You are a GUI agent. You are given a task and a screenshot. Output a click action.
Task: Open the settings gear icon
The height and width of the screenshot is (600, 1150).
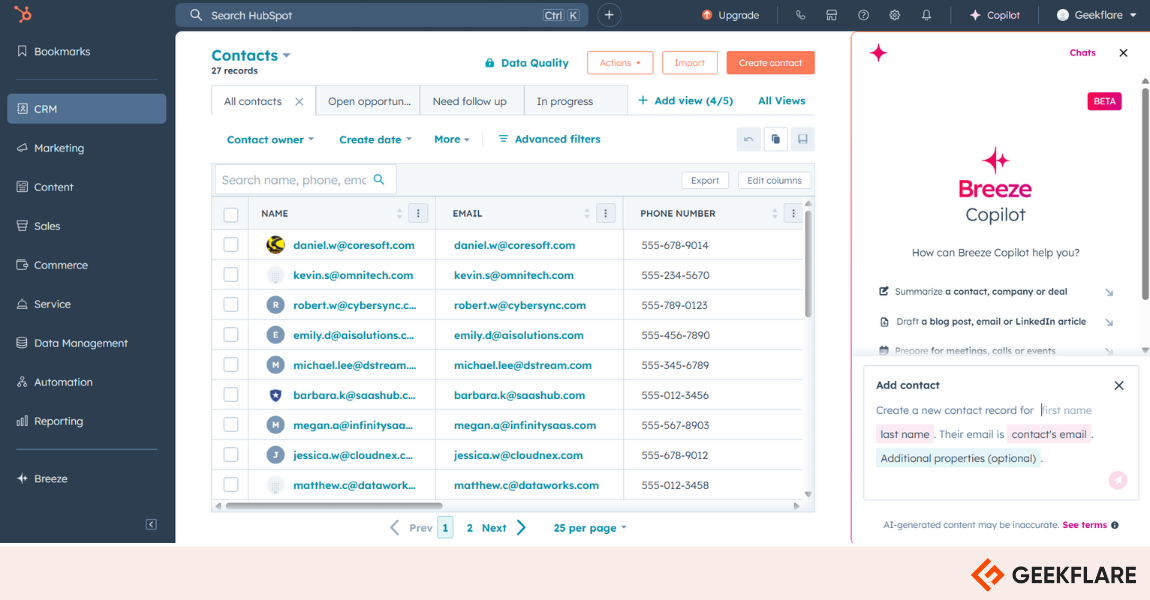(895, 15)
